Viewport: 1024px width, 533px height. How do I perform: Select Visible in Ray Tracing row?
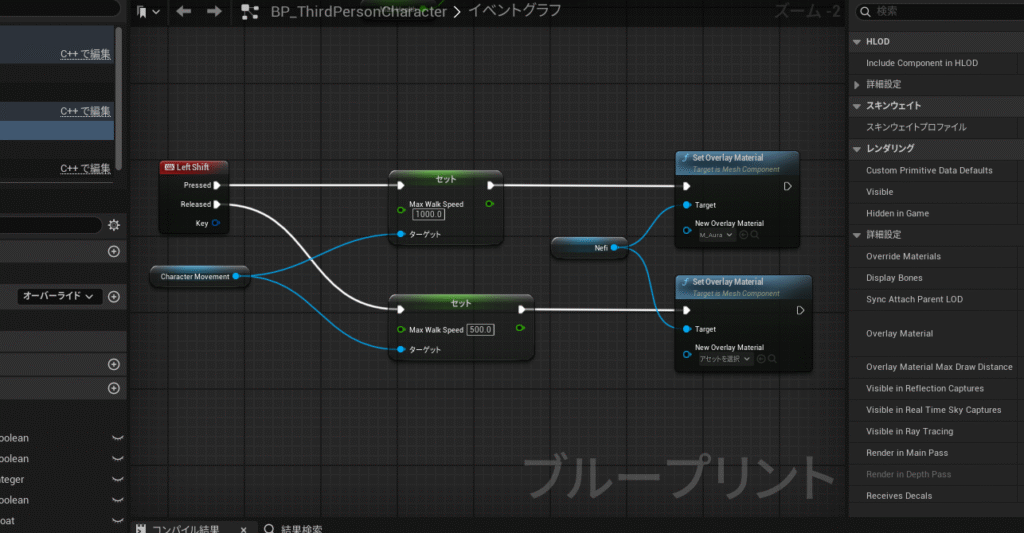(936, 432)
